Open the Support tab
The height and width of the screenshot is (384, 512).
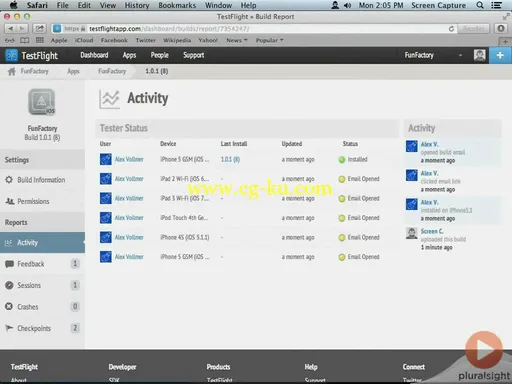[193, 55]
